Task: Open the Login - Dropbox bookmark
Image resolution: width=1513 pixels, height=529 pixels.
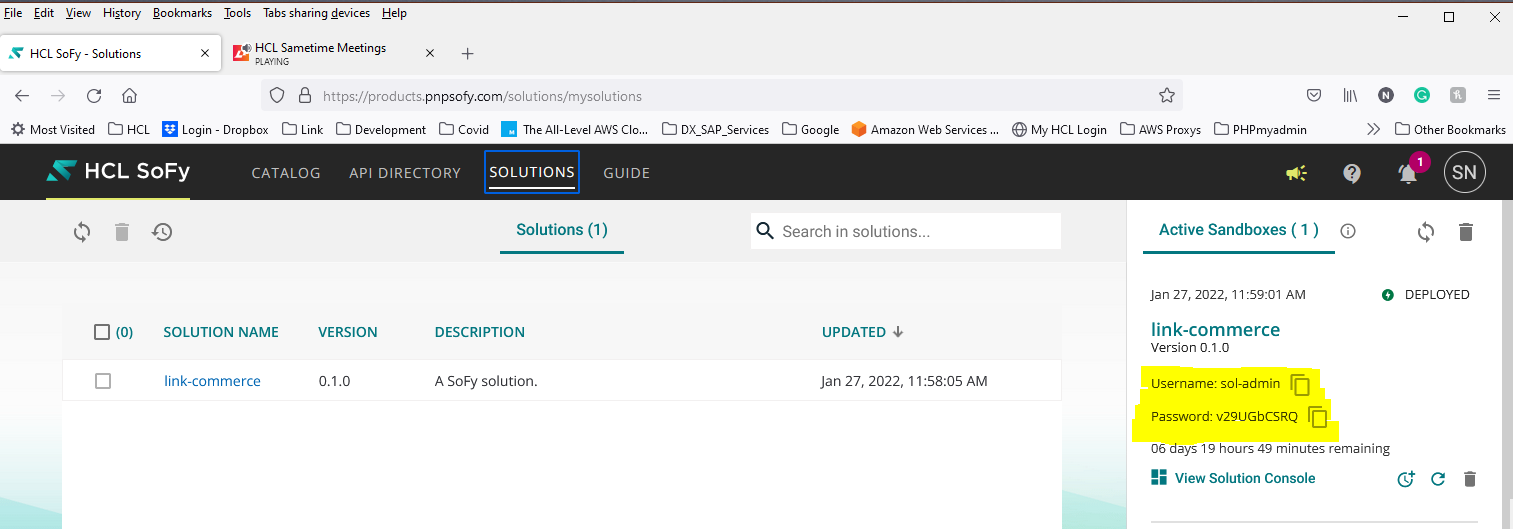Action: (x=216, y=129)
